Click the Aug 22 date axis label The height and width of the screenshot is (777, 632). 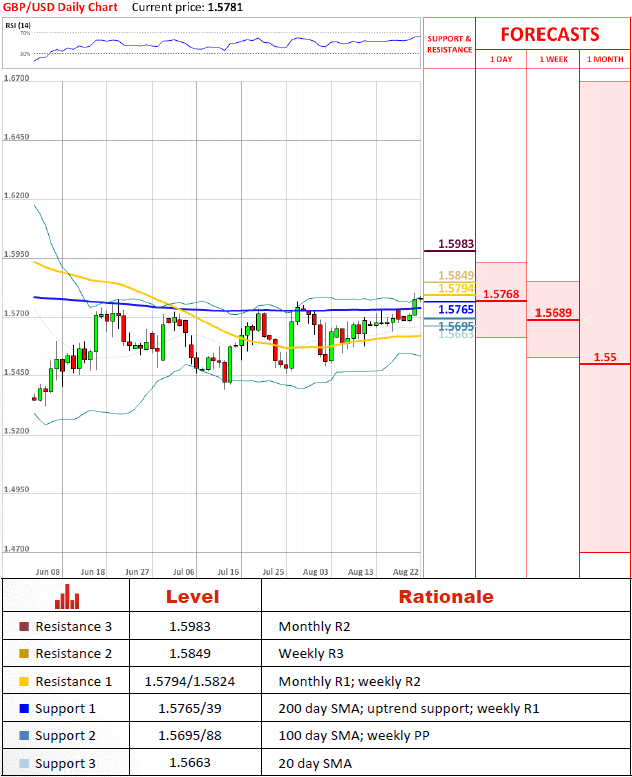point(405,572)
